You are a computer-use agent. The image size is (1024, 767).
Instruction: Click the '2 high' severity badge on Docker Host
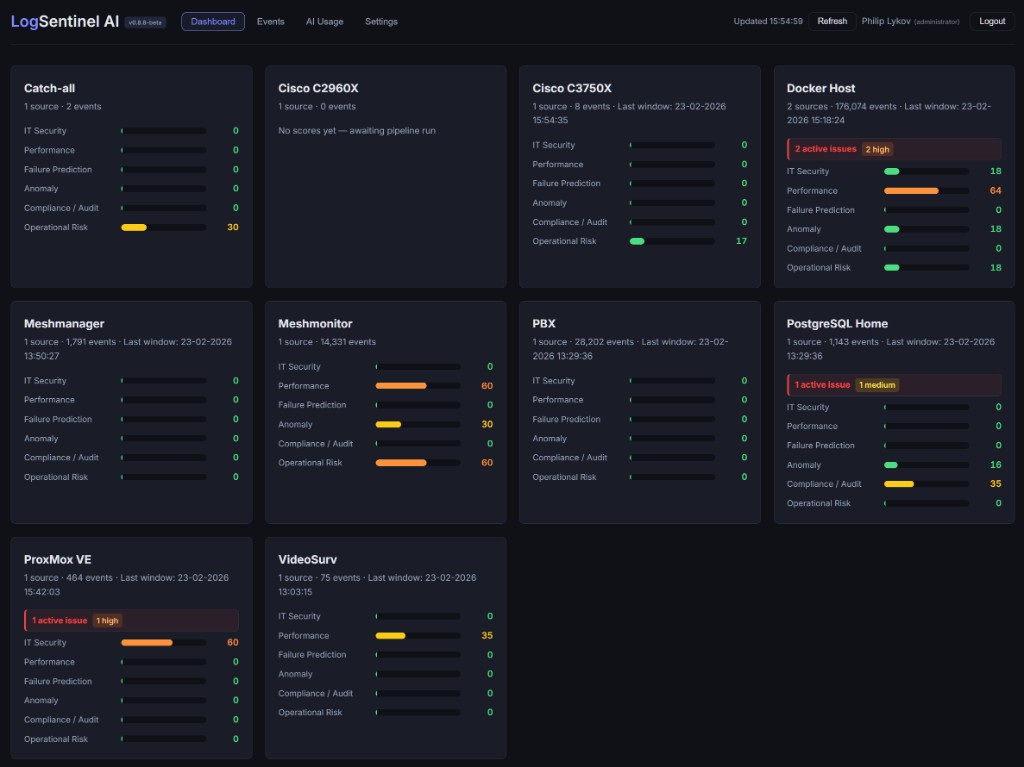coord(877,149)
